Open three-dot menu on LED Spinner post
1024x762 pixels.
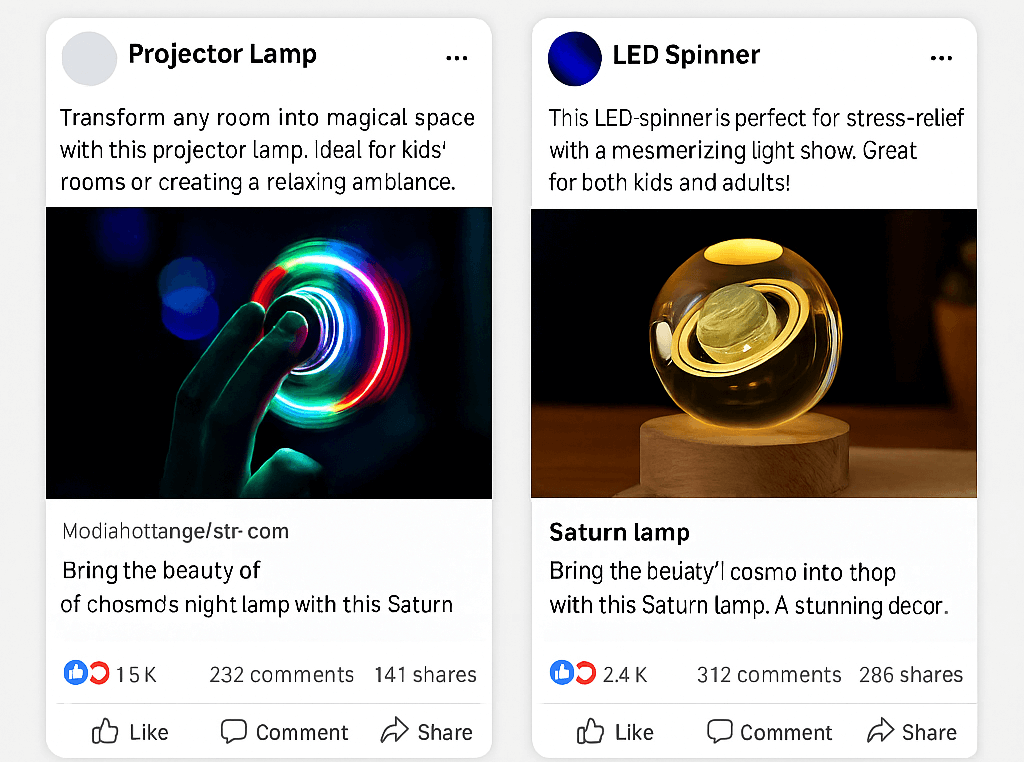pyautogui.click(x=941, y=58)
